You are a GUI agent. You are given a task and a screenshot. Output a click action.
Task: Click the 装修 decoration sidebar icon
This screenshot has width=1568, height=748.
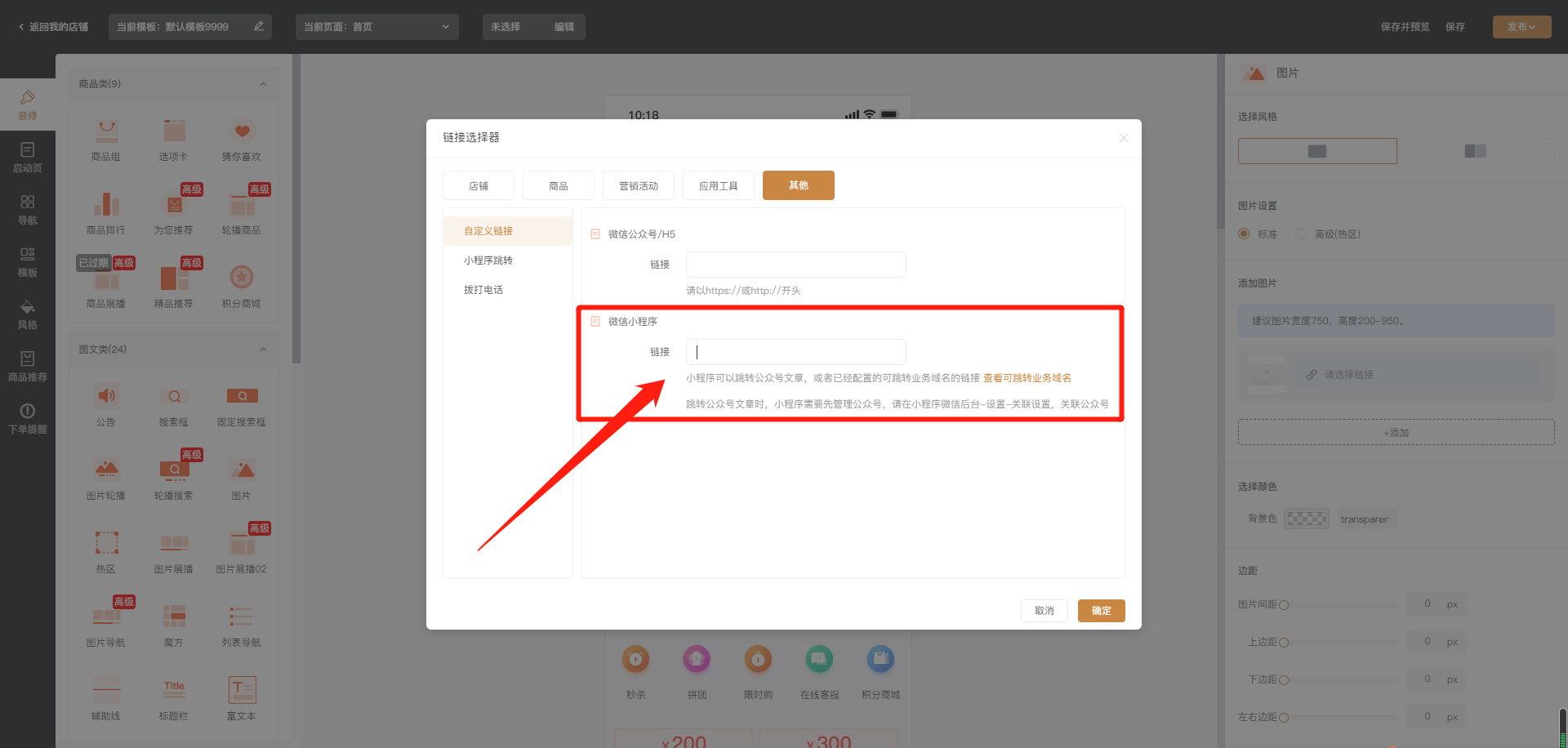point(27,105)
